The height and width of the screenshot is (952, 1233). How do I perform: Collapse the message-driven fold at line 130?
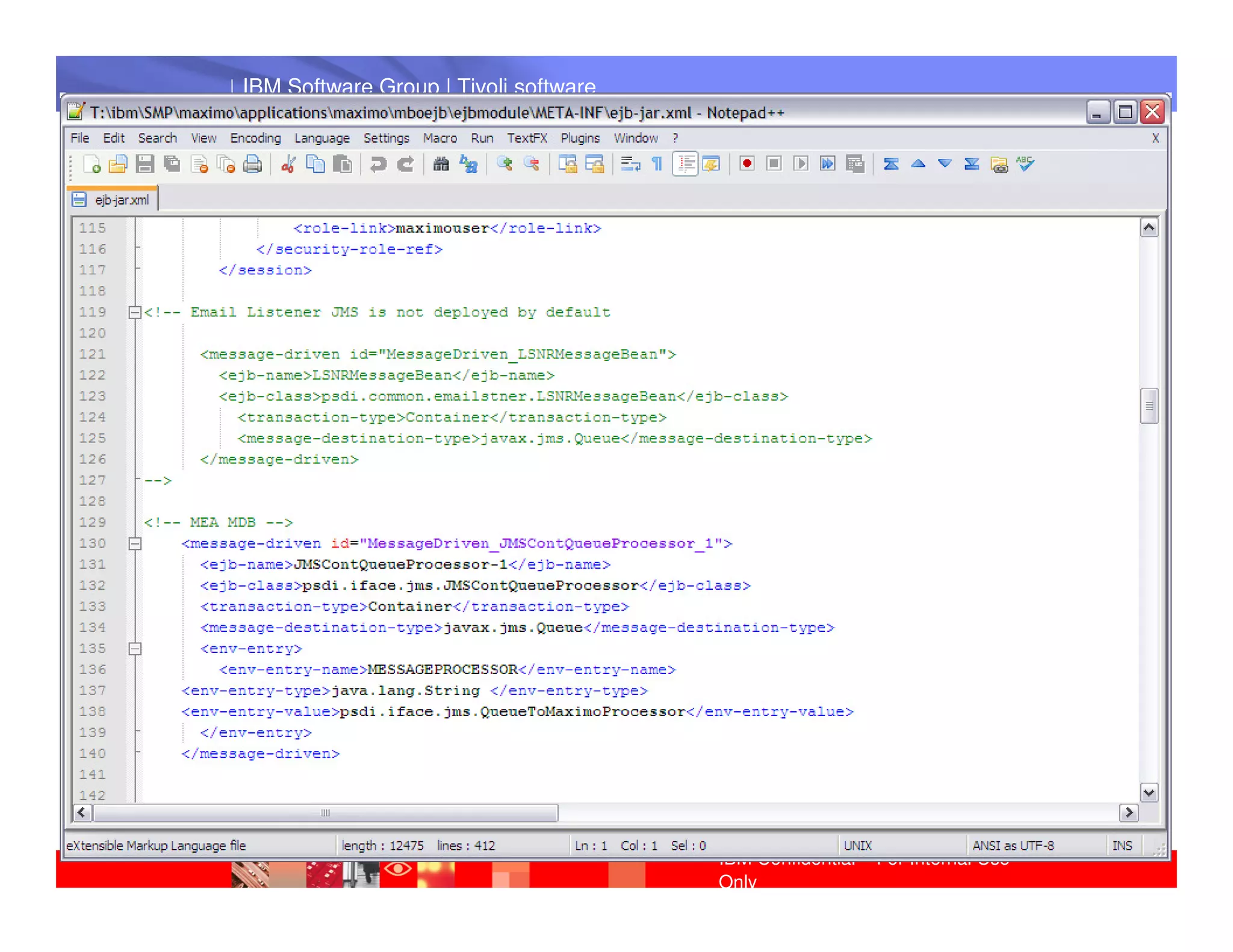(135, 543)
